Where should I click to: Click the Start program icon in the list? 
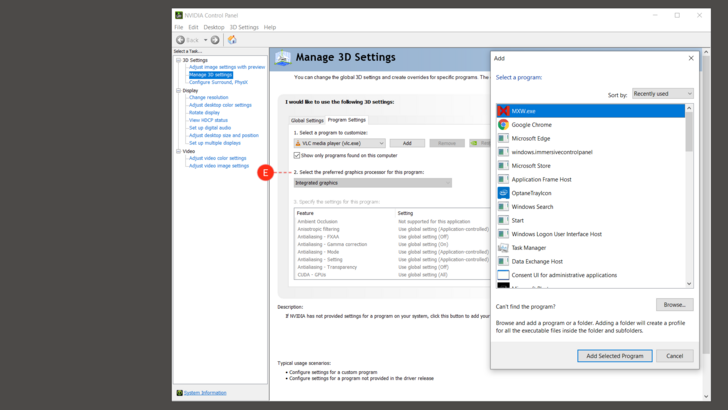click(503, 220)
